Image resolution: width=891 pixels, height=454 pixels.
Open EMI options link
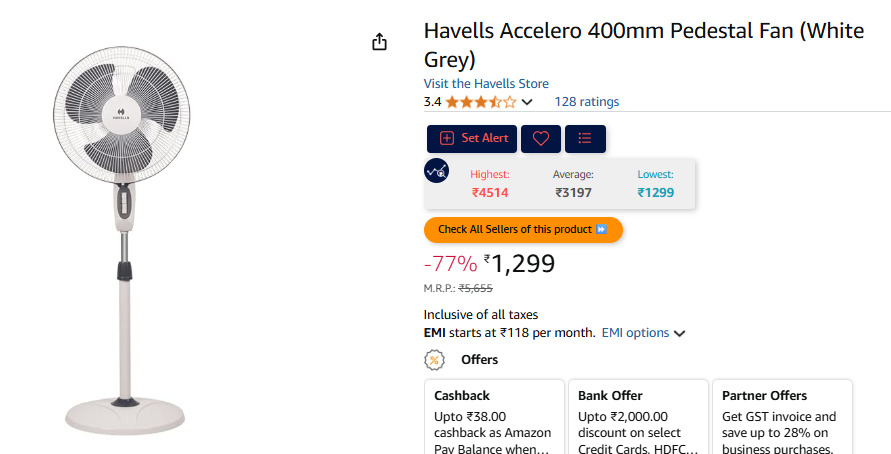click(635, 333)
